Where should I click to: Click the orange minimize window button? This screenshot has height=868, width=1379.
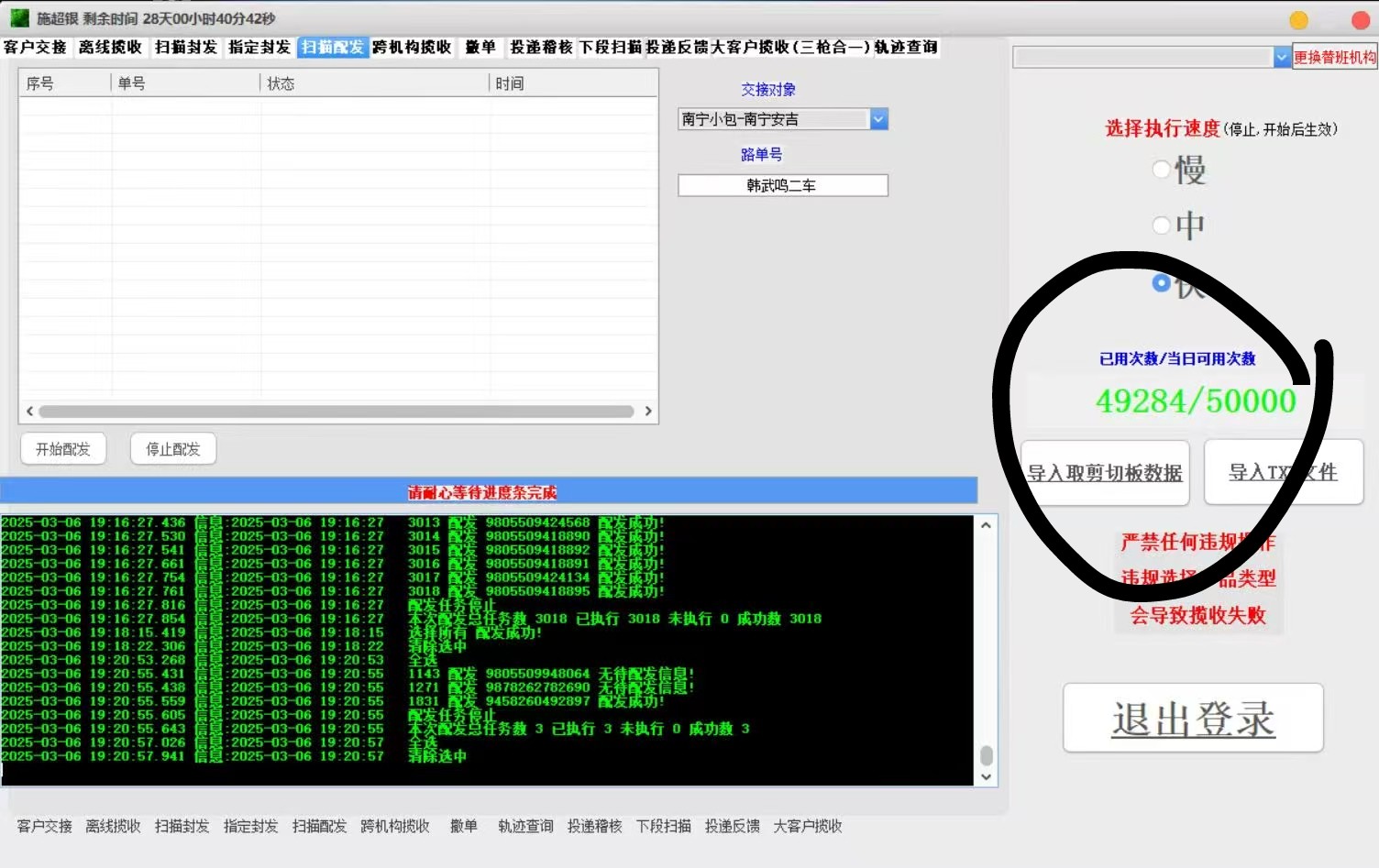1298,20
